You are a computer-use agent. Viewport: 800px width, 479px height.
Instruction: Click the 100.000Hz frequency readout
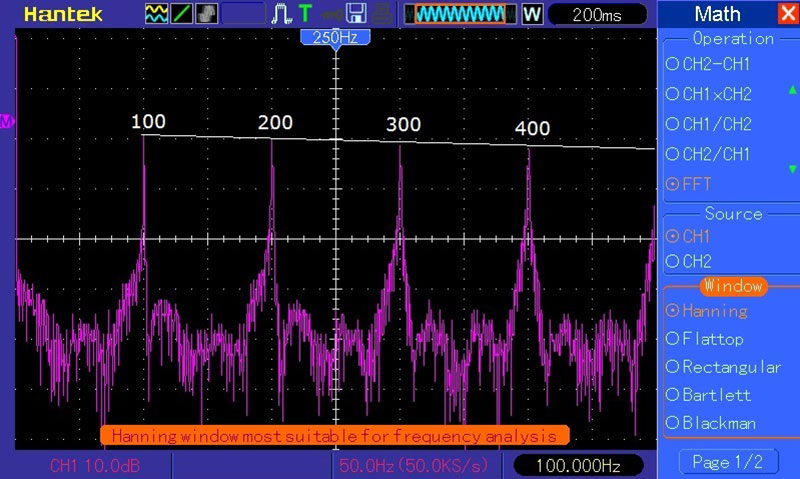point(578,465)
